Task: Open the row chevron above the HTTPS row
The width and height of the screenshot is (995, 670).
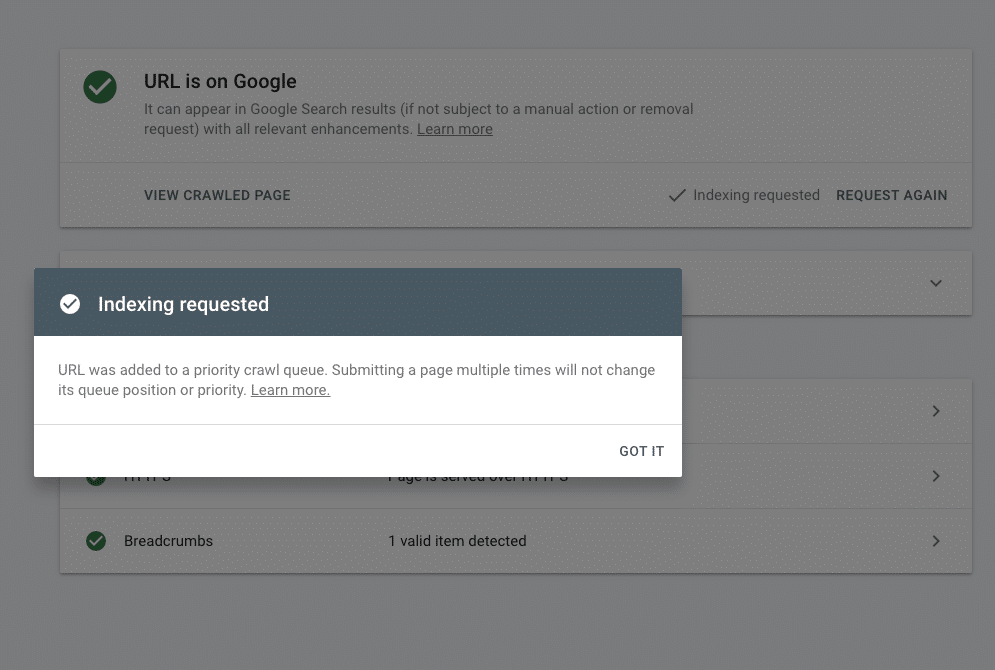Action: (x=935, y=411)
